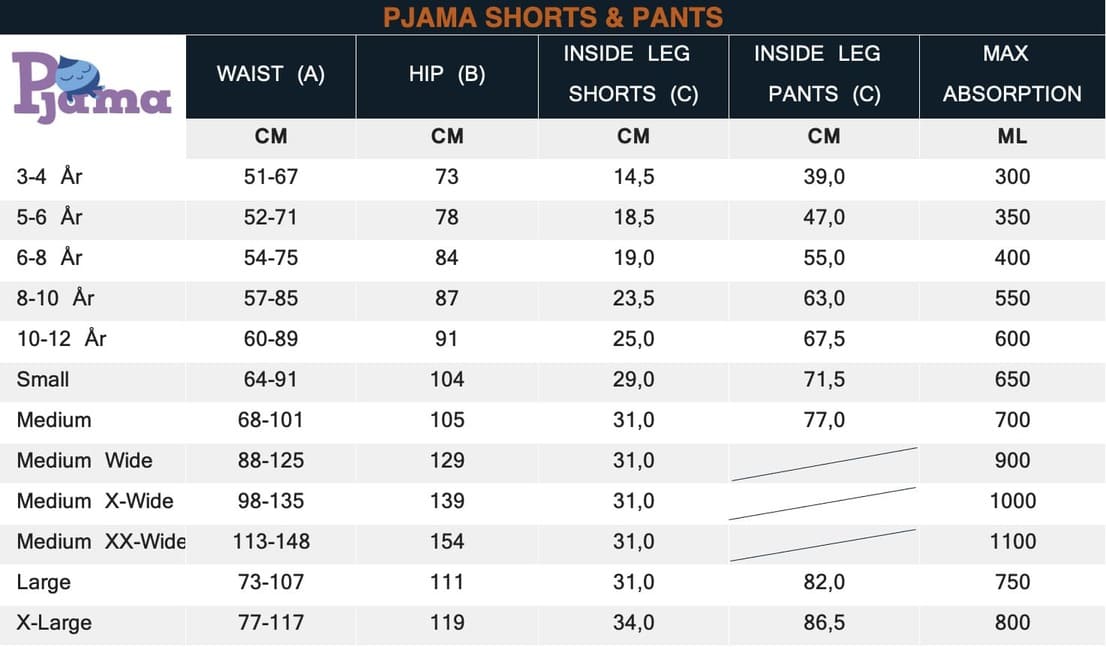Click the ML unit label
1106x647 pixels.
(1012, 137)
